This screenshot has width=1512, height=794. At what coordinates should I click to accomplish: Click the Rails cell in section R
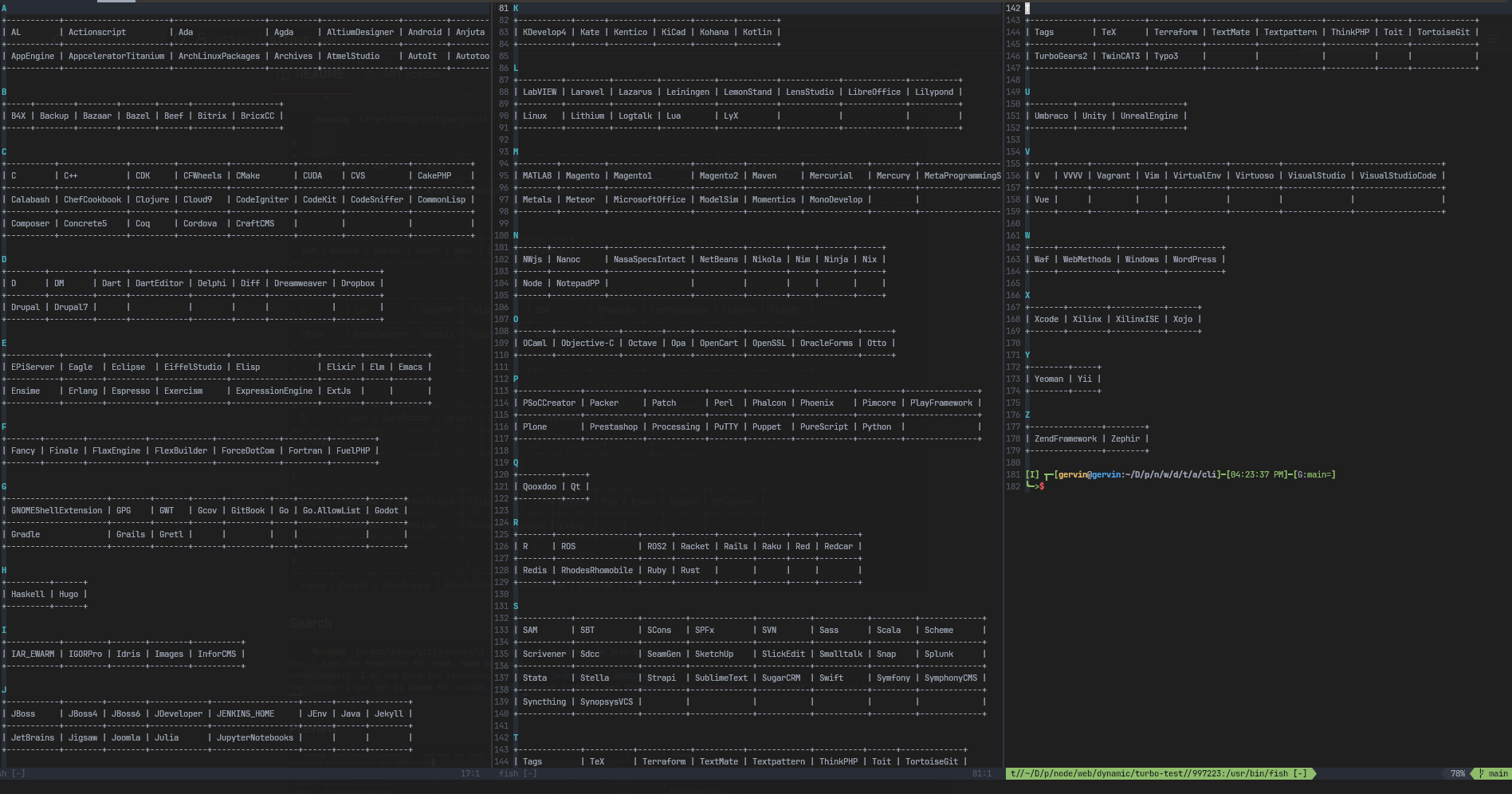tap(736, 546)
